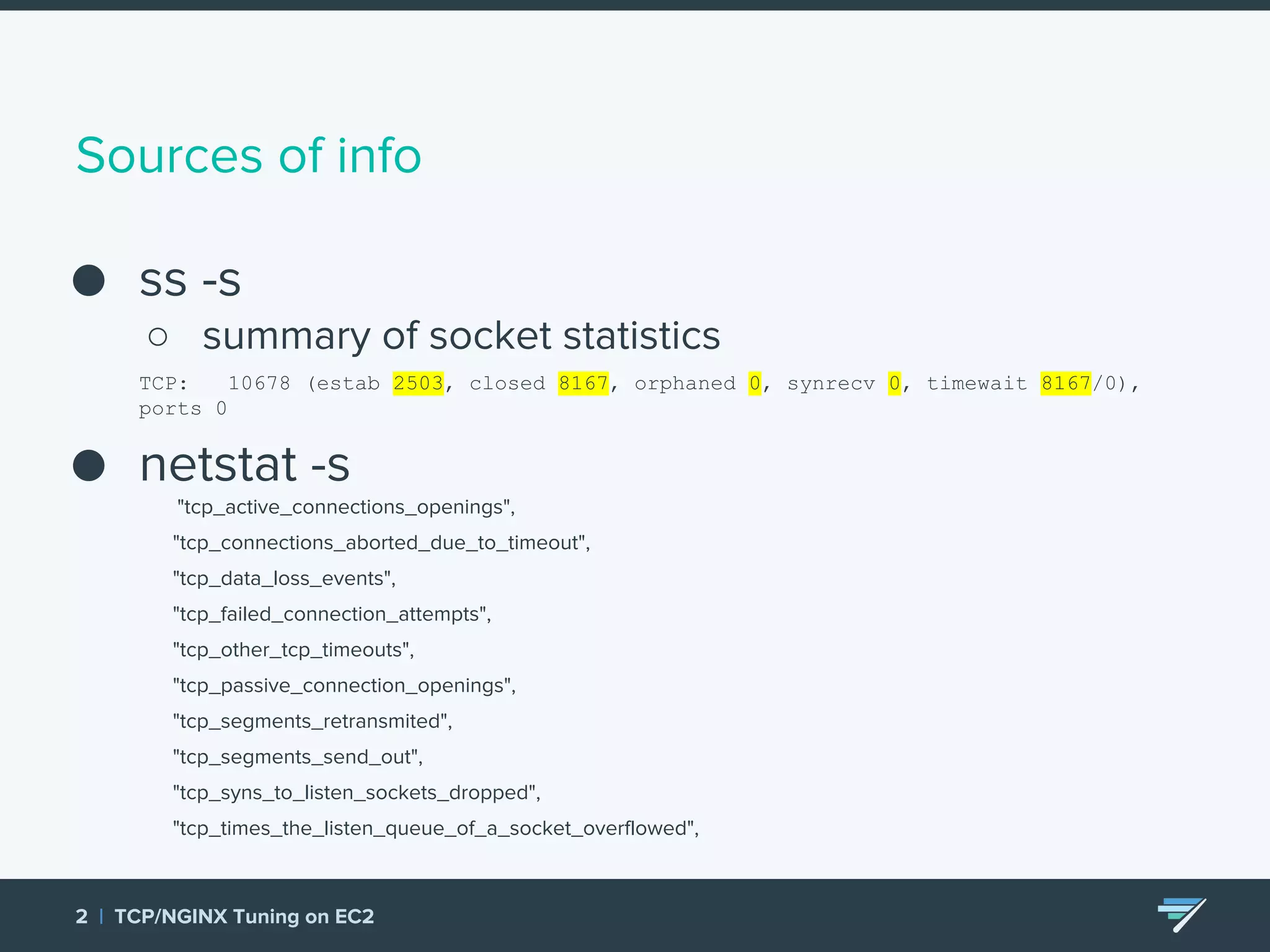
Task: Click the "tcp_syns_to_listen_sockets_dropped" entry
Action: click(357, 793)
